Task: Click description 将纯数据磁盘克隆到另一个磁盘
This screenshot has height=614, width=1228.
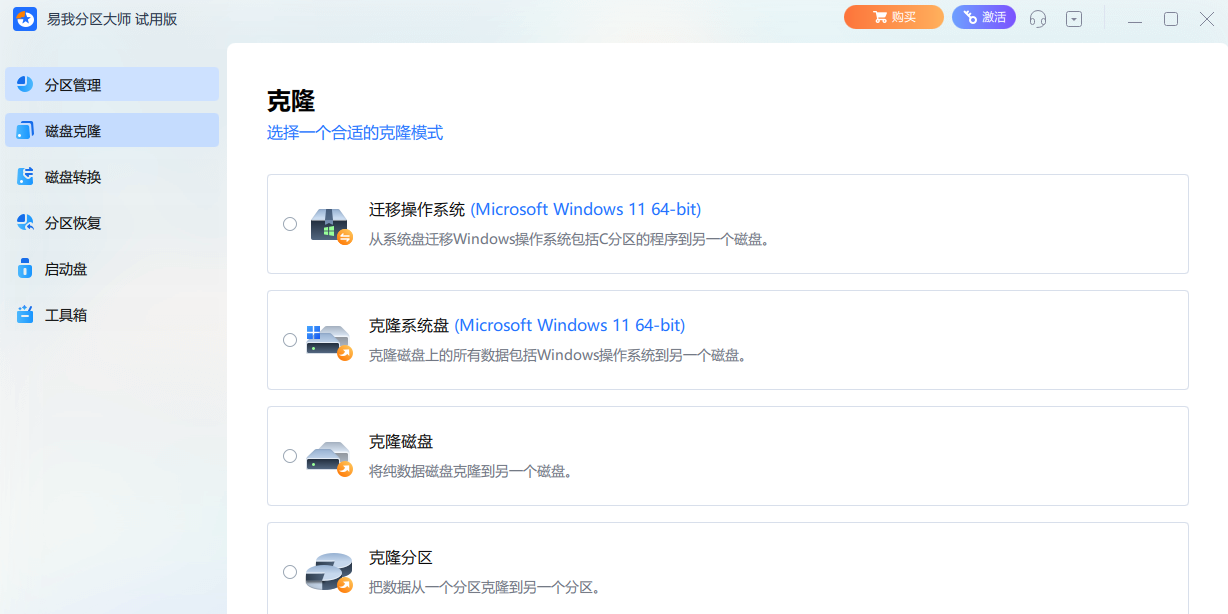Action: [471, 471]
